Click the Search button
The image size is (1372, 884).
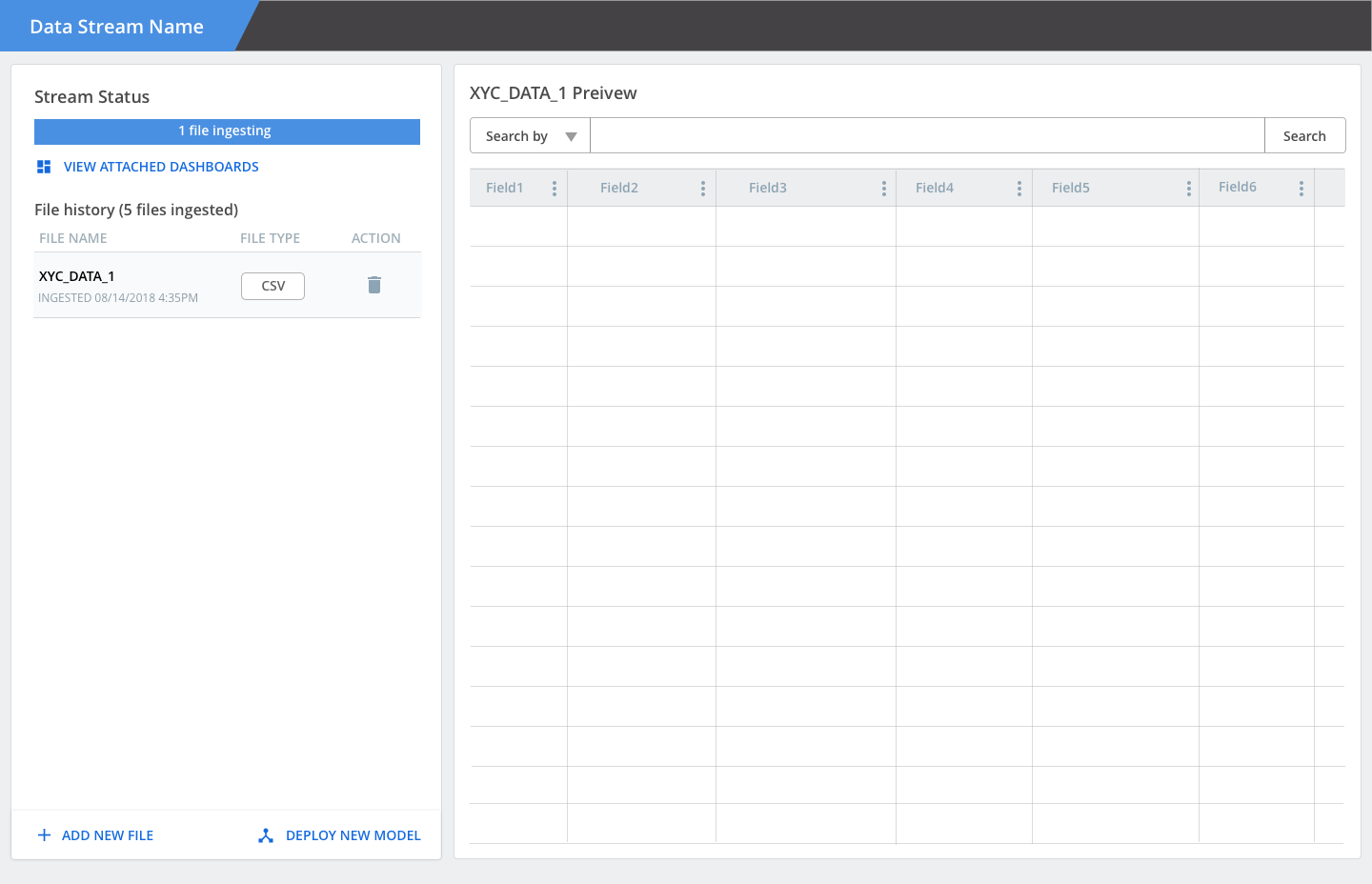pos(1304,135)
